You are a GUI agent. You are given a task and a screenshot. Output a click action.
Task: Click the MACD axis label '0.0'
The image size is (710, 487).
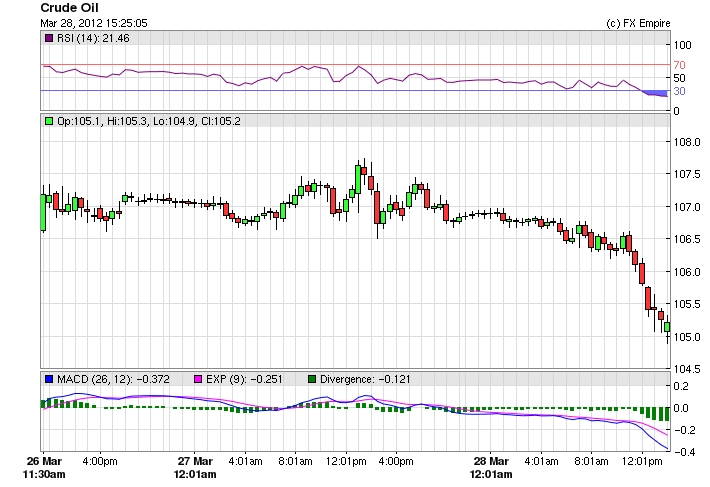[x=681, y=408]
